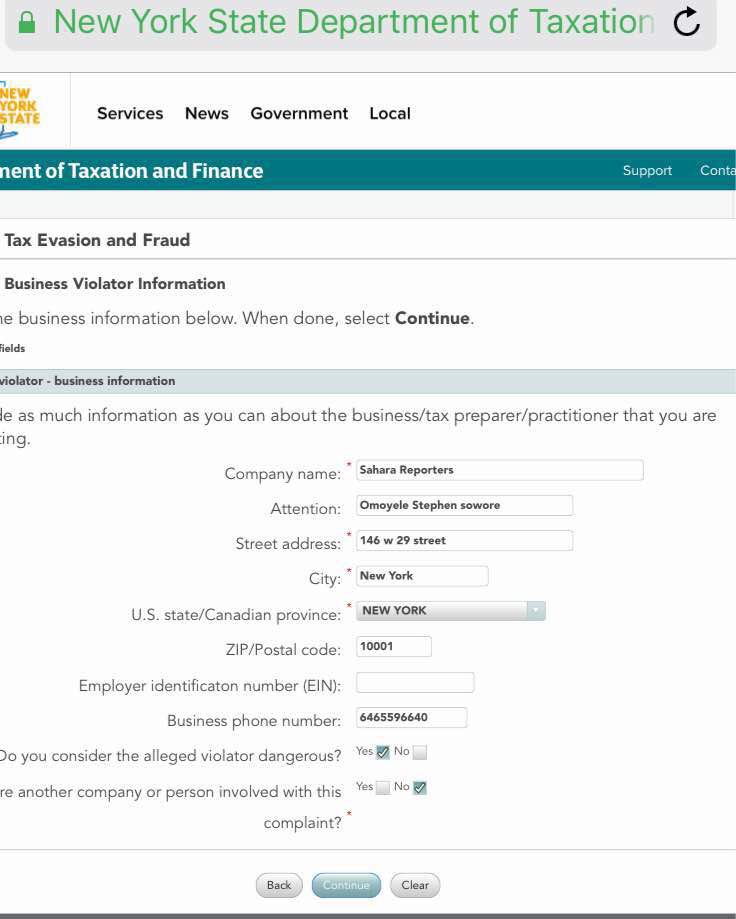The image size is (736, 919).
Task: Click the City field
Action: pyautogui.click(x=422, y=576)
